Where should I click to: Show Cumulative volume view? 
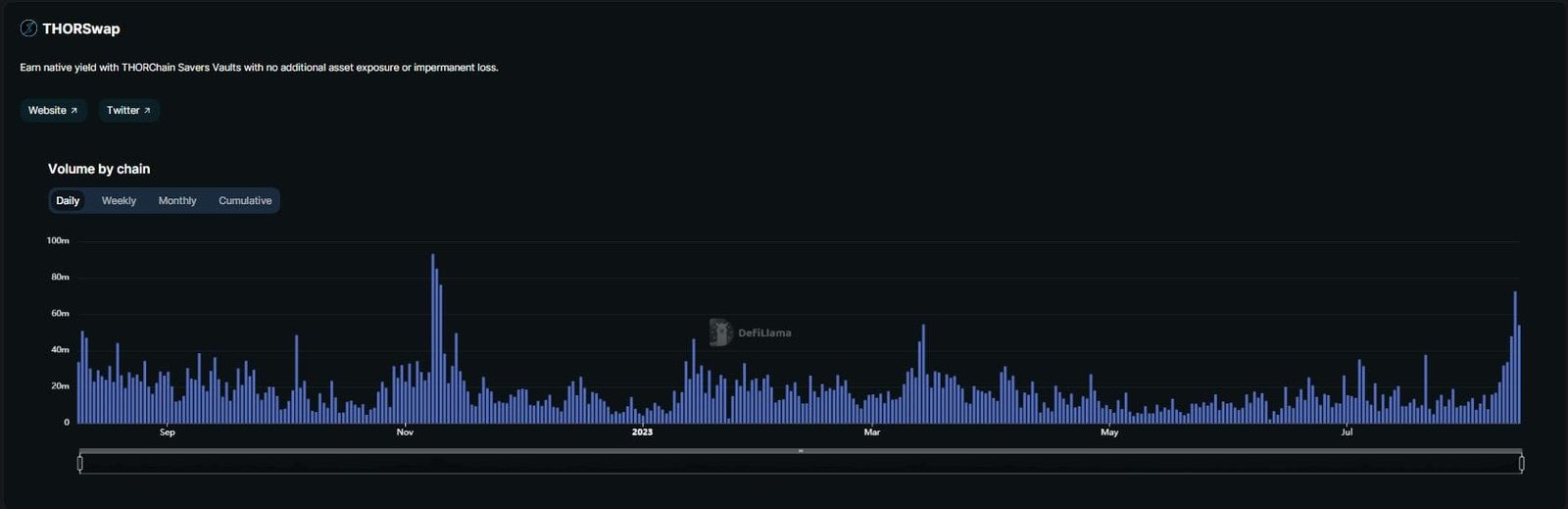point(245,201)
